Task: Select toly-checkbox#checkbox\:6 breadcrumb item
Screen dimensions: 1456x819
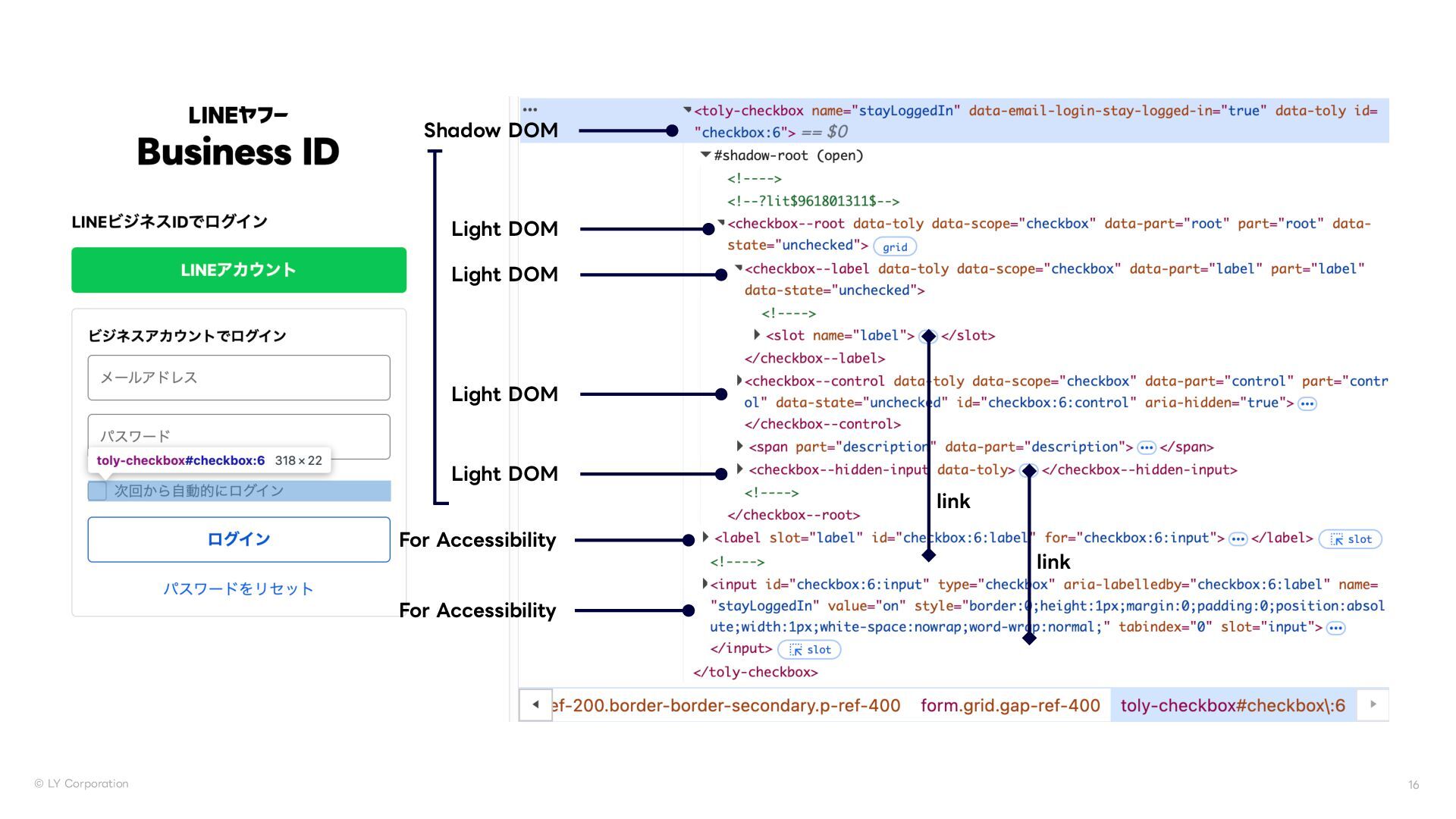Action: [x=1232, y=705]
